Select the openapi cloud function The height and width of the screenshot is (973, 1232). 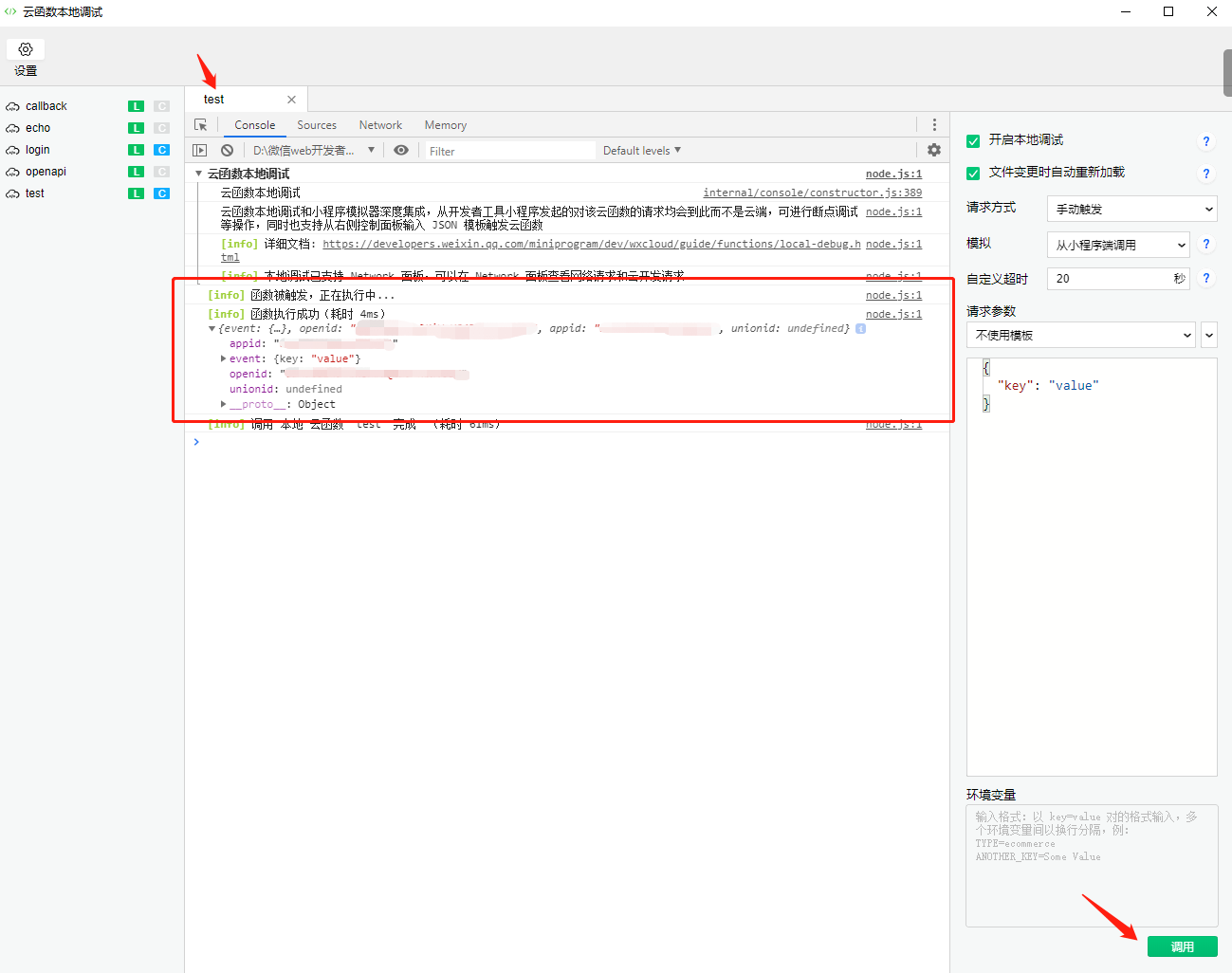point(46,172)
